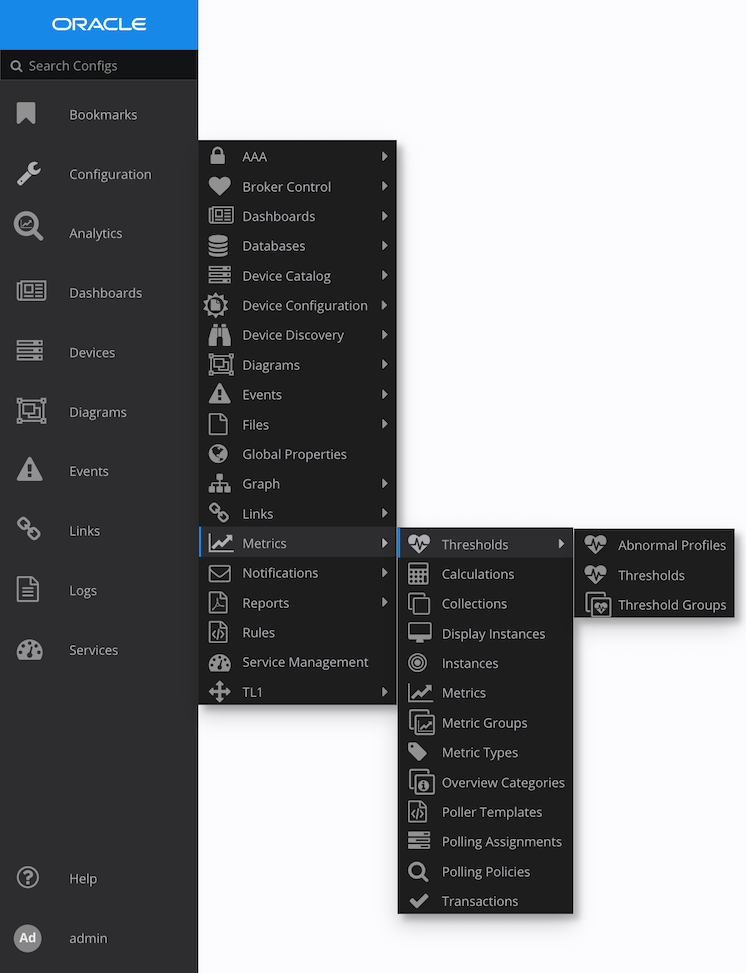Click the Notifications envelope icon
The height and width of the screenshot is (973, 746).
tap(220, 573)
